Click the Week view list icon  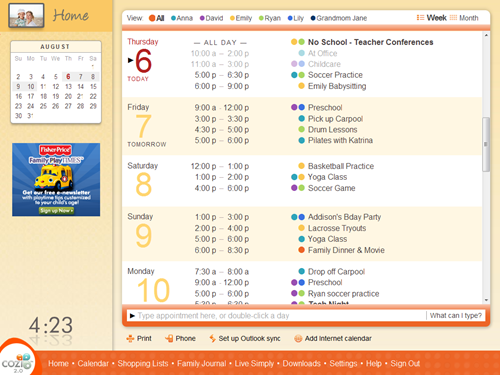point(420,18)
